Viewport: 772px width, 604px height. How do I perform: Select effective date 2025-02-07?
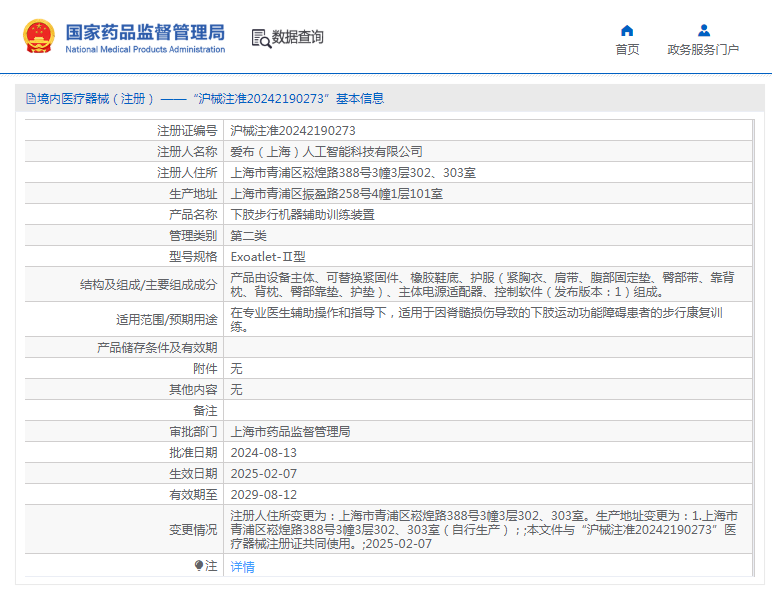263,474
